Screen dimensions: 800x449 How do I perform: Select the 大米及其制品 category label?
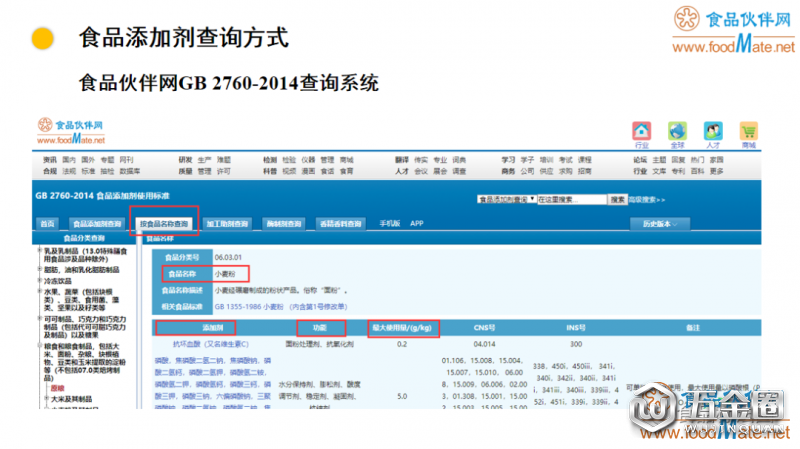71,399
